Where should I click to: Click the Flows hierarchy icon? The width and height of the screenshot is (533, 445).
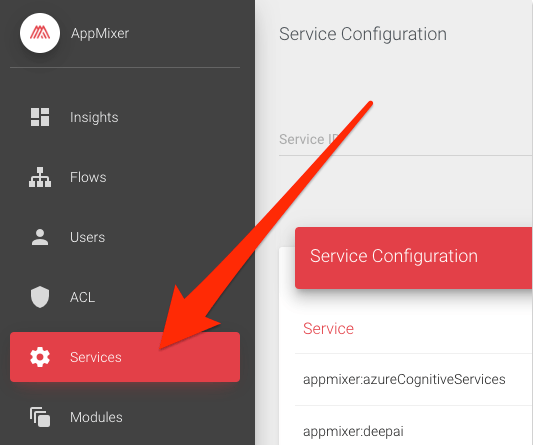click(40, 177)
